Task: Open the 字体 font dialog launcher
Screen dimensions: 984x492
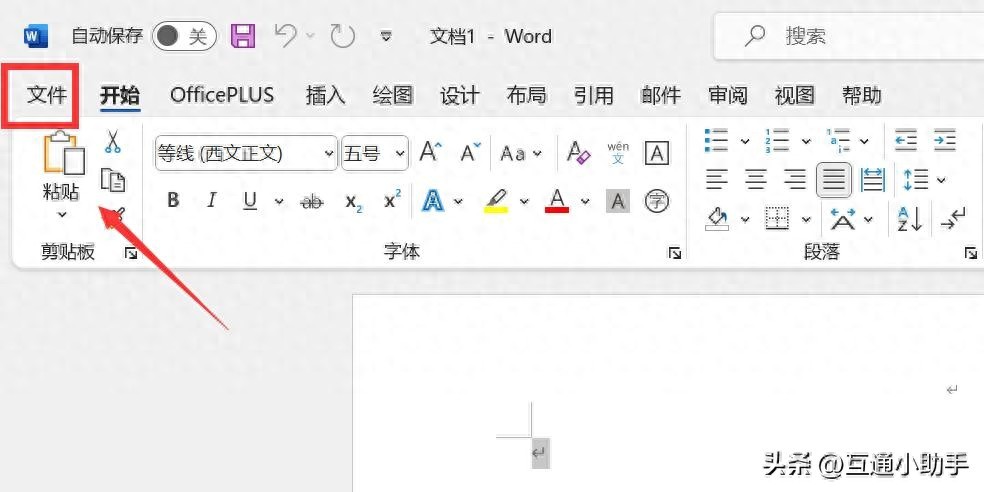Action: coord(675,254)
